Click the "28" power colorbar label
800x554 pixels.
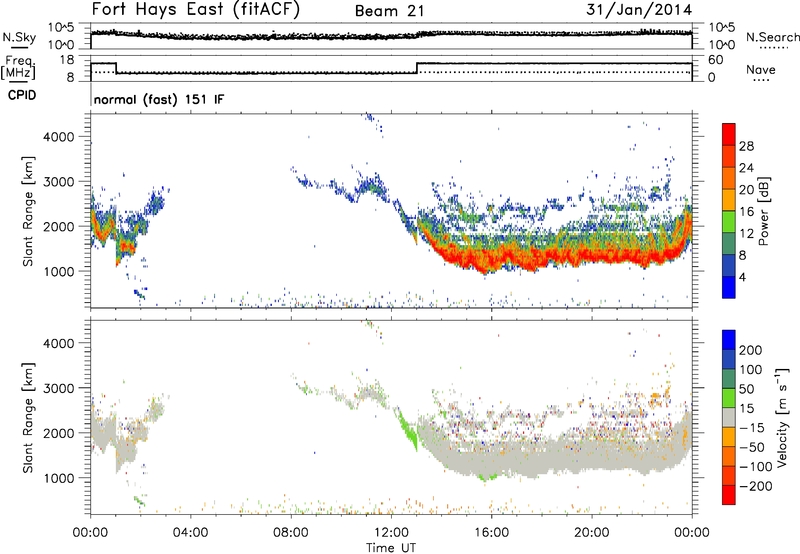click(x=746, y=146)
